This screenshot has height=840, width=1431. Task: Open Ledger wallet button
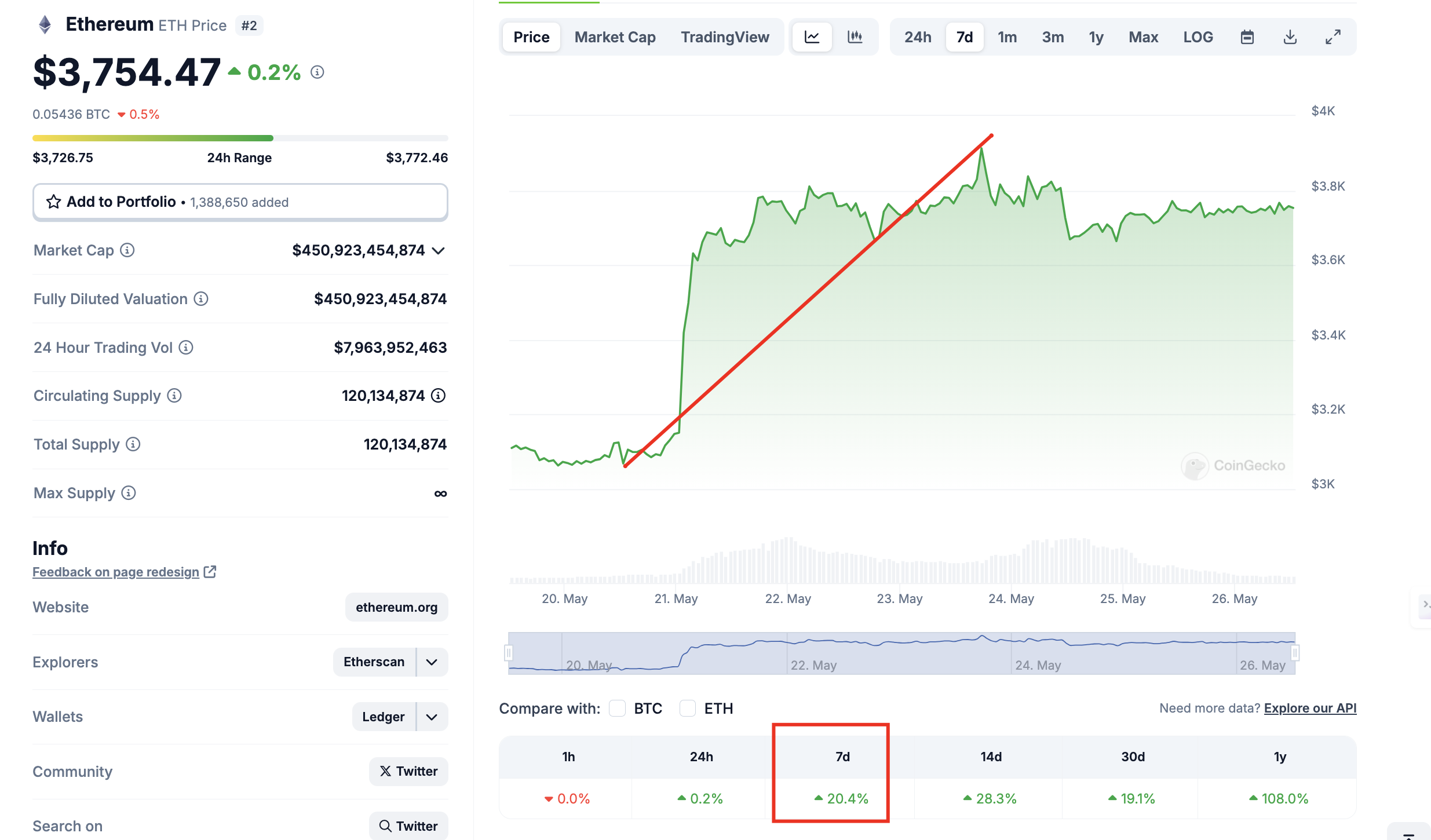tap(384, 717)
